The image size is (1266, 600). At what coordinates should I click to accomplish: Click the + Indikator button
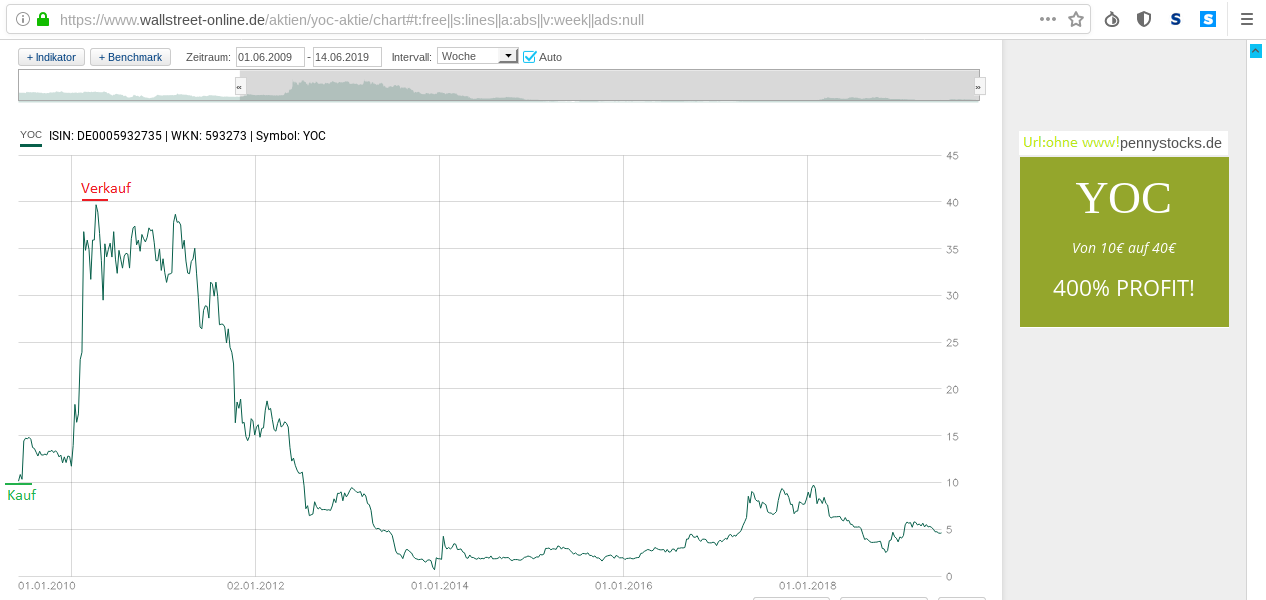[x=51, y=57]
